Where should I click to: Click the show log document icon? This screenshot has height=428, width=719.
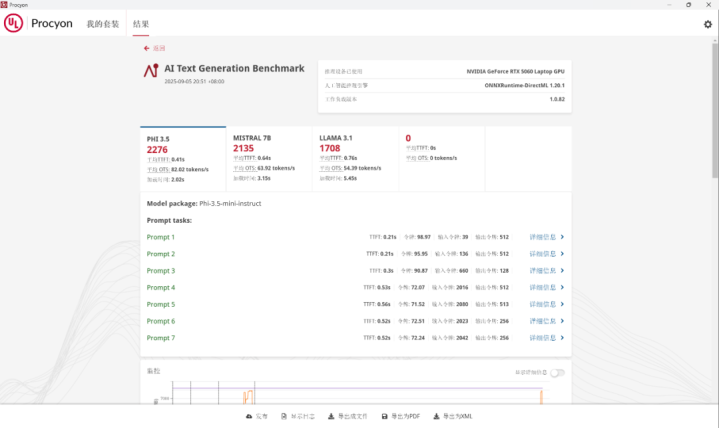(284, 416)
